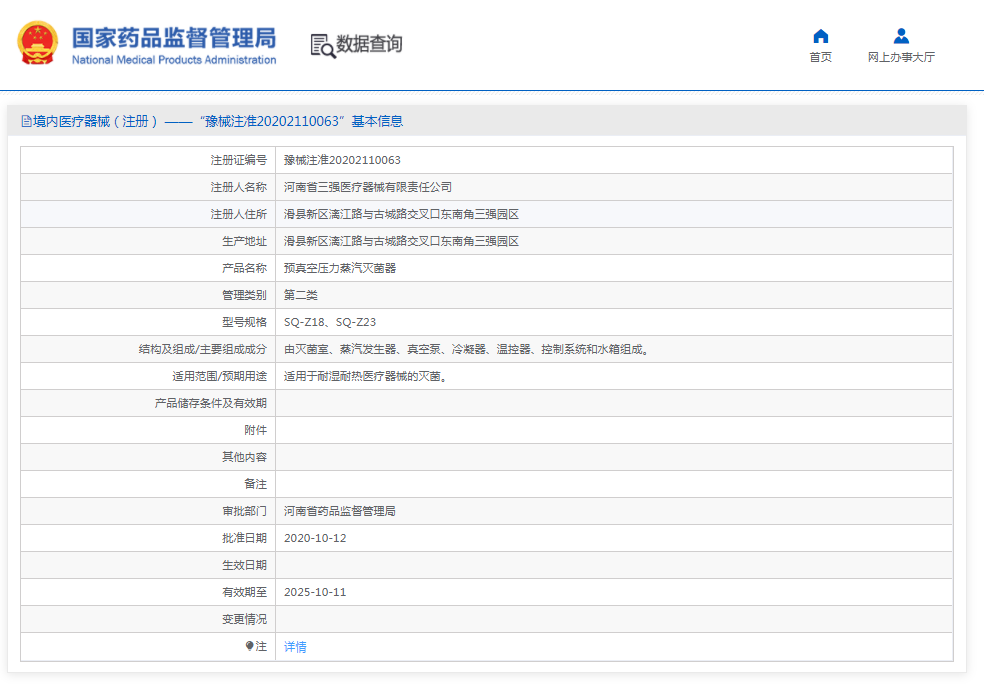The width and height of the screenshot is (984, 684).
Task: Click the national emblem logo
Action: (x=38, y=44)
